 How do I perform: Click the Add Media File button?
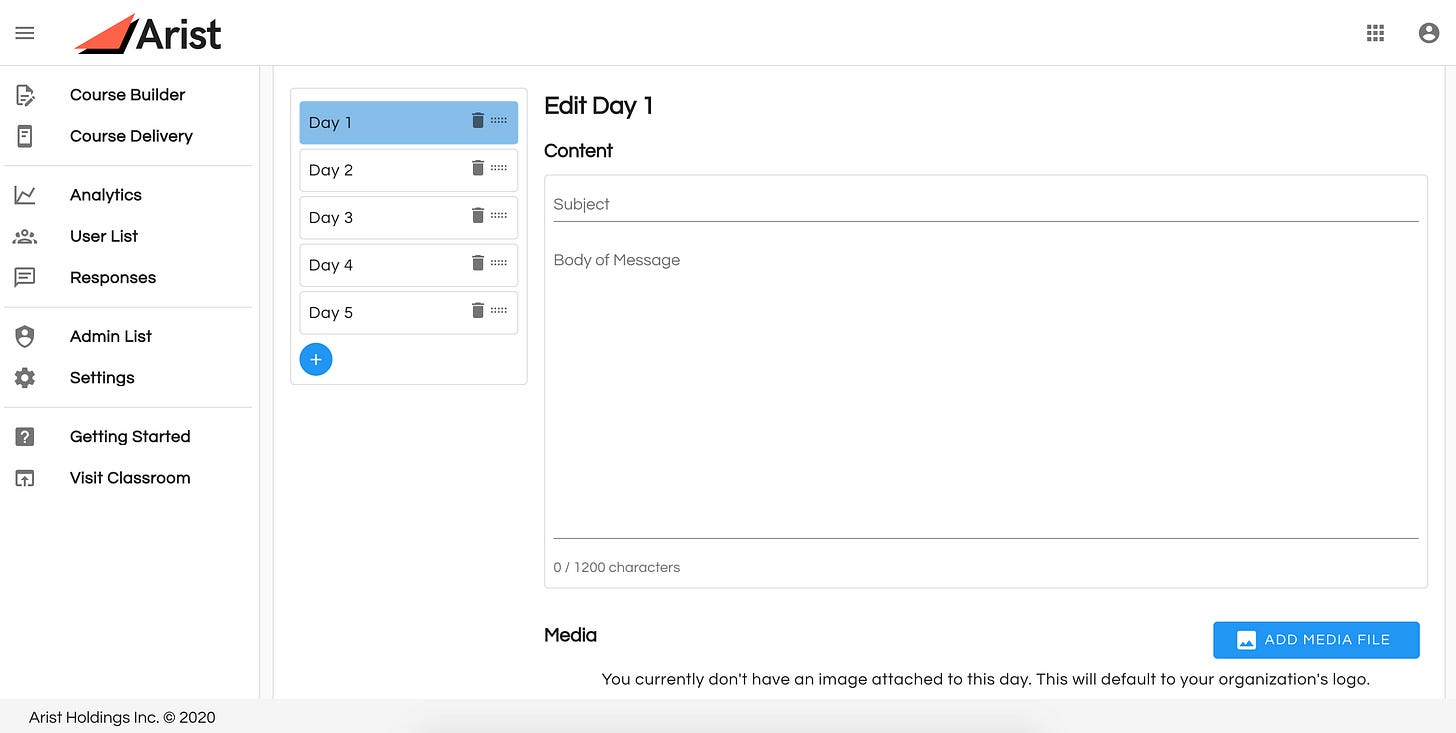click(1316, 640)
